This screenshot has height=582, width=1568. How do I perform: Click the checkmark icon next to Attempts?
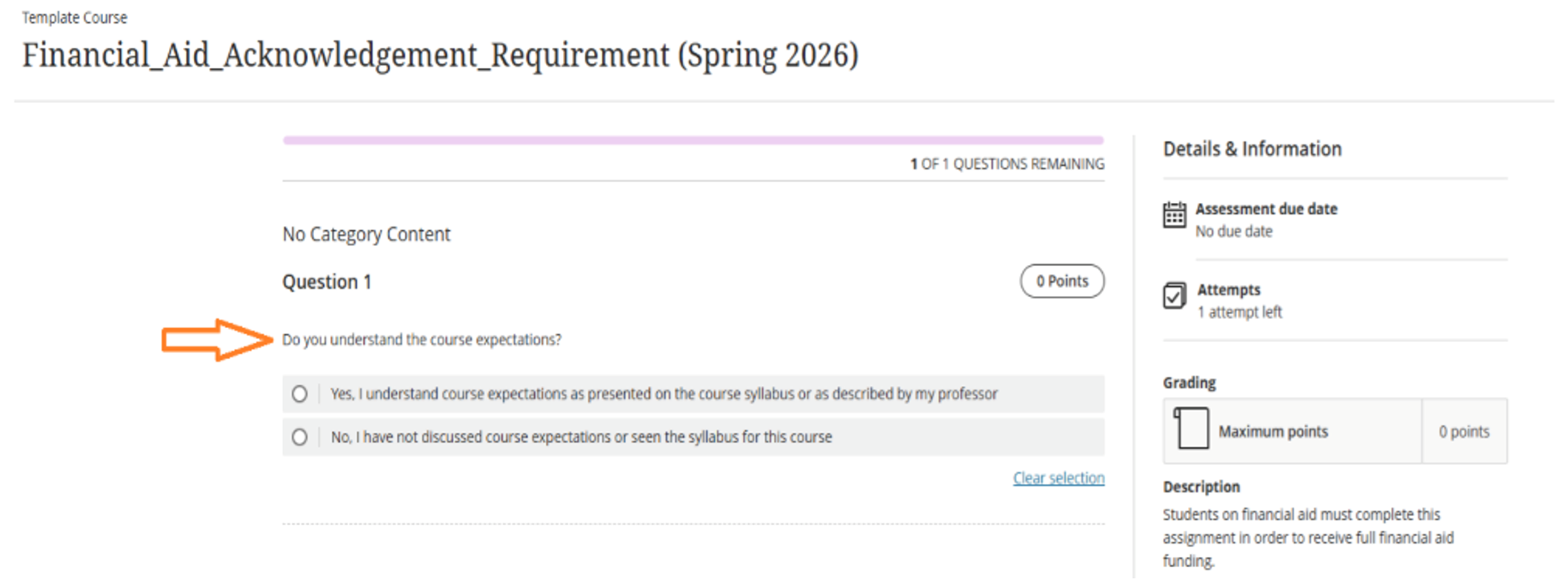[1178, 297]
